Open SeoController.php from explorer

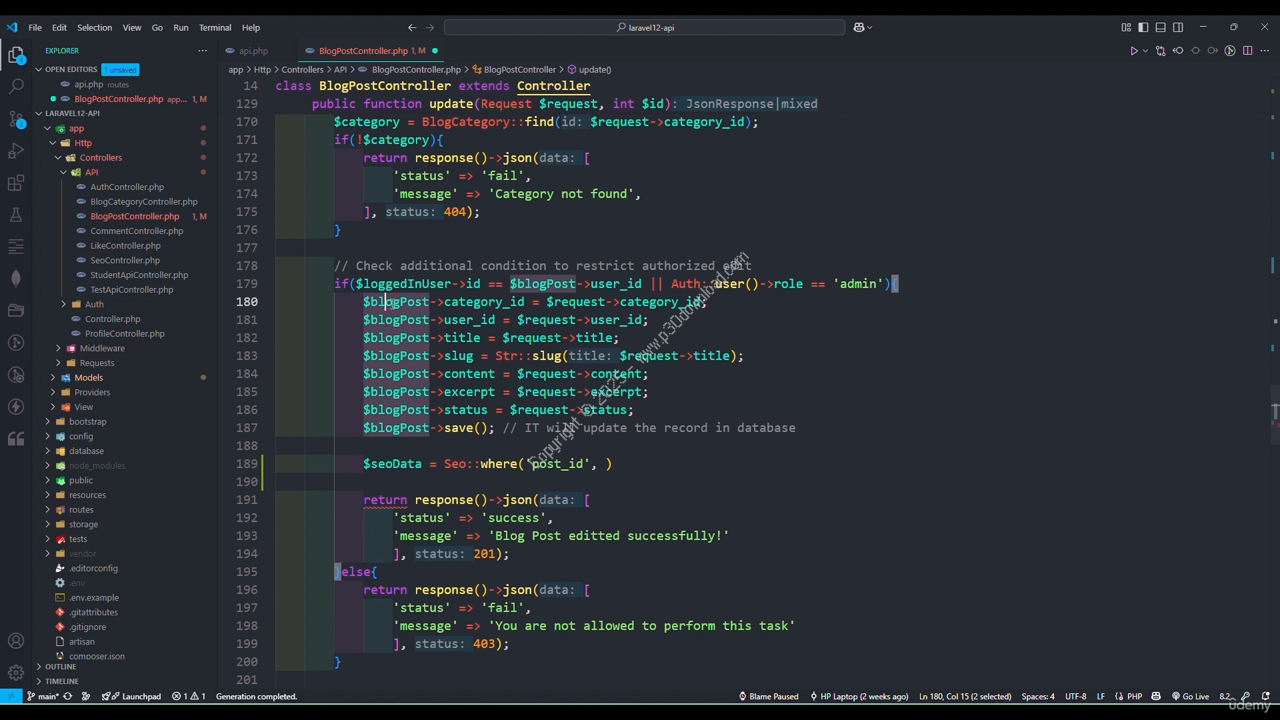[x=125, y=260]
